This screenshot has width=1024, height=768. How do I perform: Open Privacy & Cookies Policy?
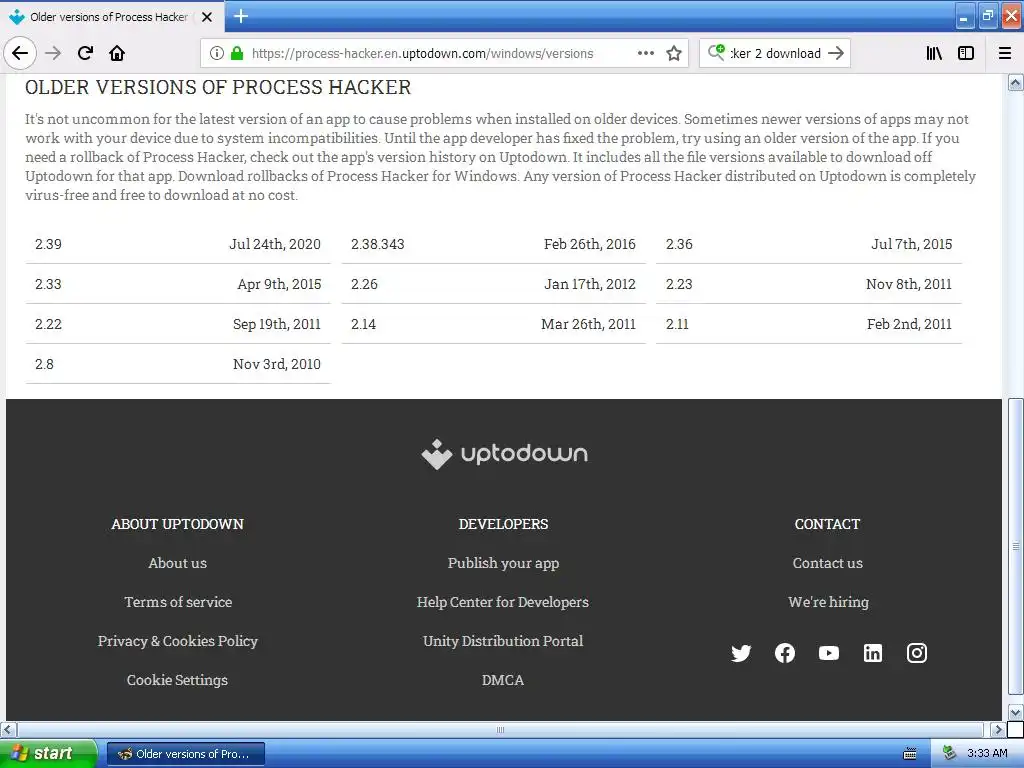178,641
